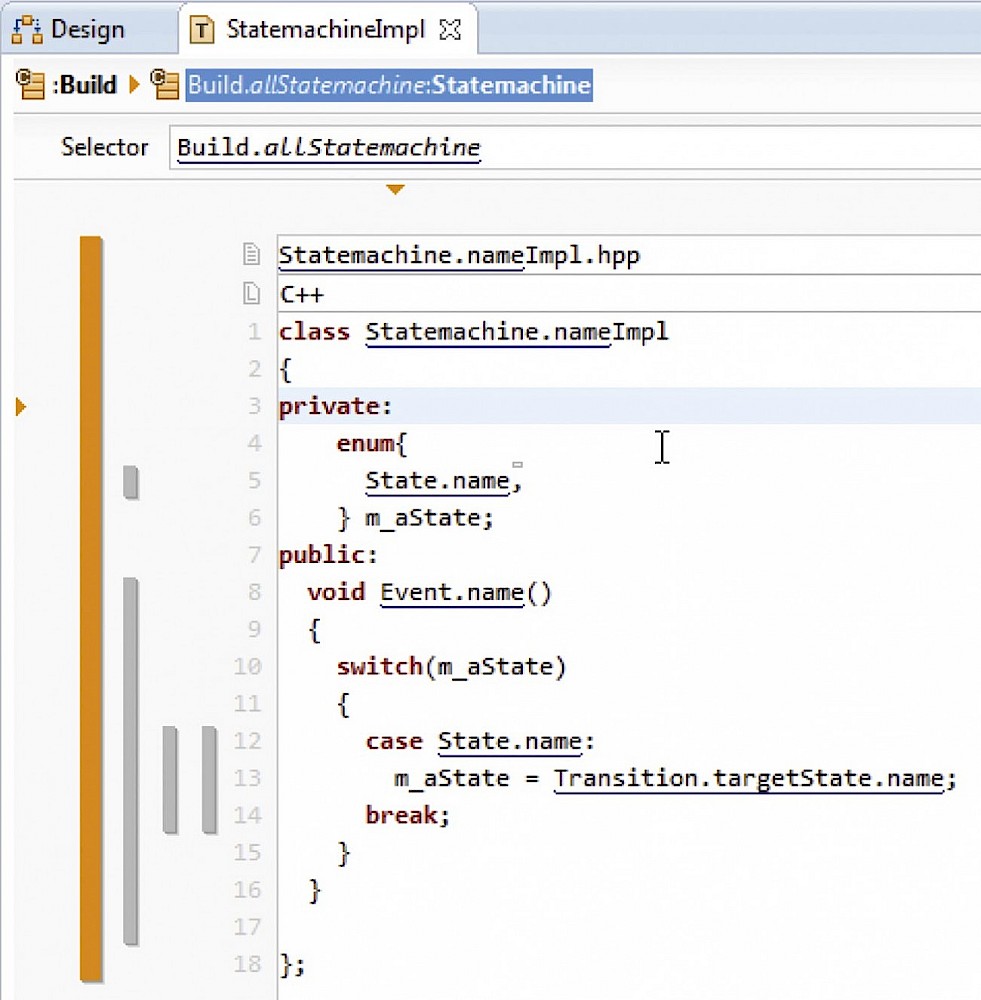This screenshot has height=1000, width=981.
Task: Click the Design tab icon
Action: click(27, 30)
